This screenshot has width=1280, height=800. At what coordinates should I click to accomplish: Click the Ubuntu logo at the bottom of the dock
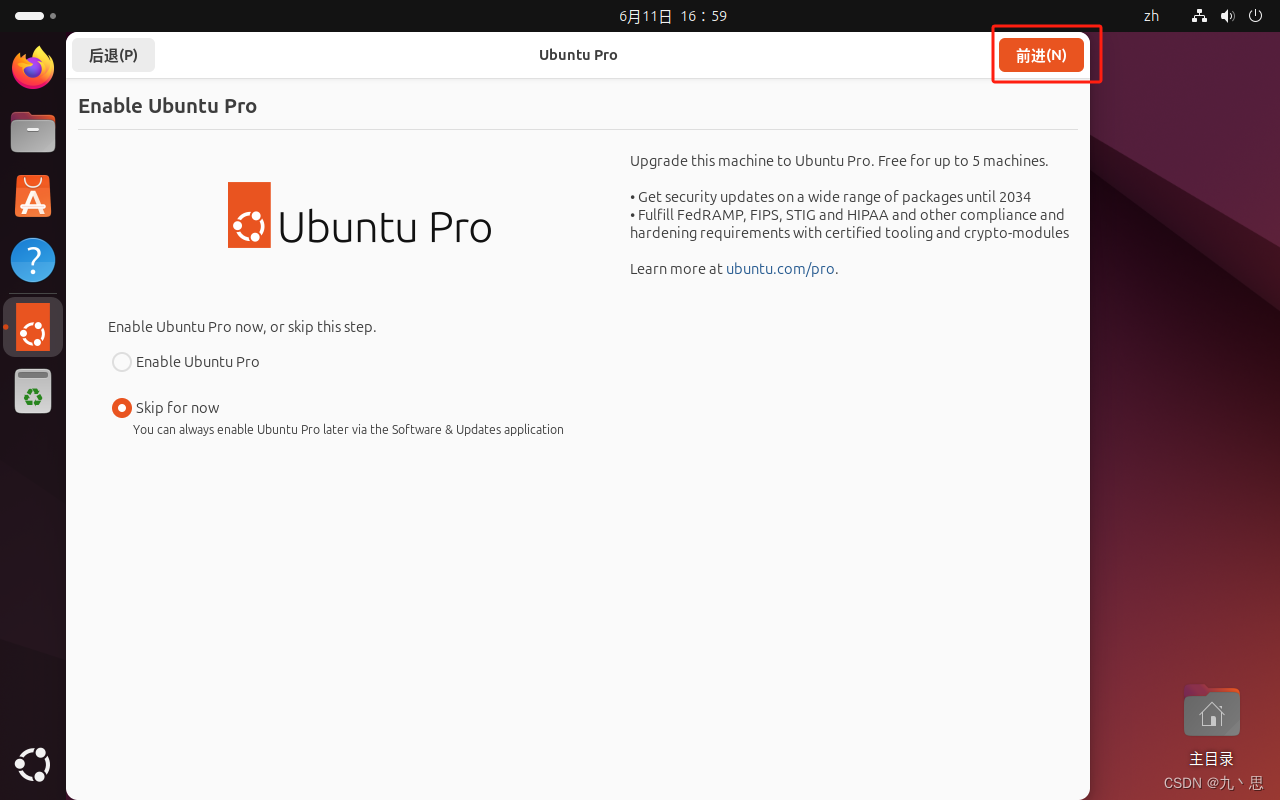coord(32,765)
